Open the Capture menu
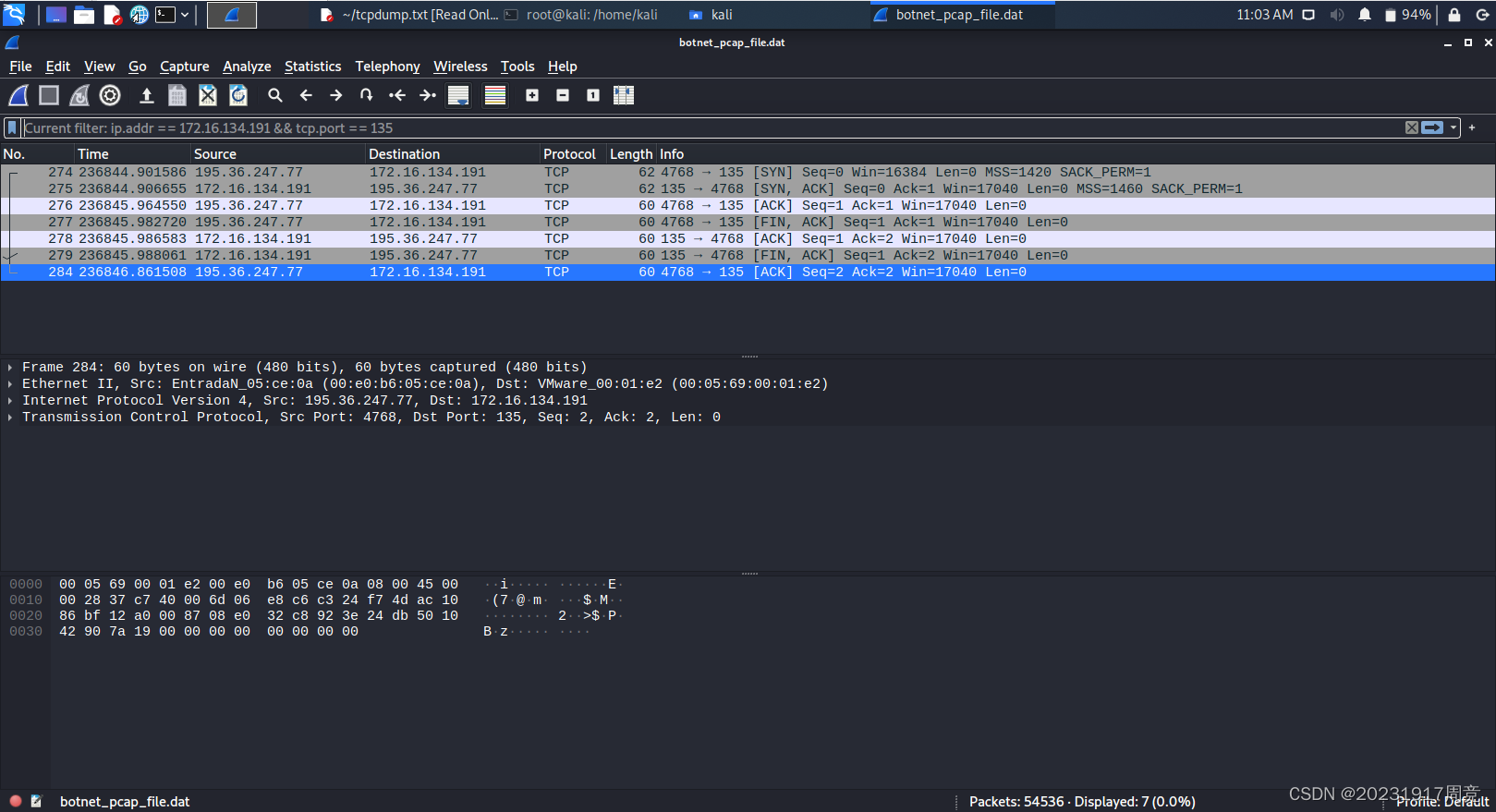This screenshot has width=1496, height=812. click(x=184, y=67)
